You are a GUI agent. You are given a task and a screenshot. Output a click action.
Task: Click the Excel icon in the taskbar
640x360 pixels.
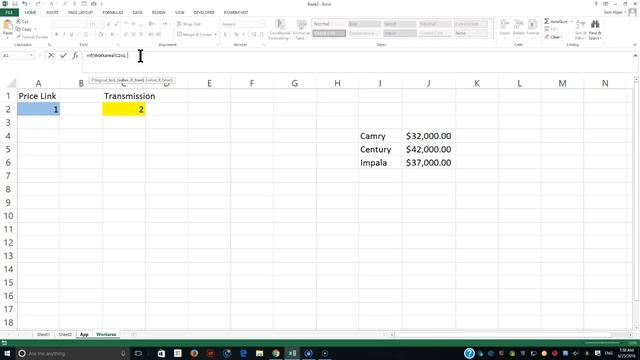292,353
